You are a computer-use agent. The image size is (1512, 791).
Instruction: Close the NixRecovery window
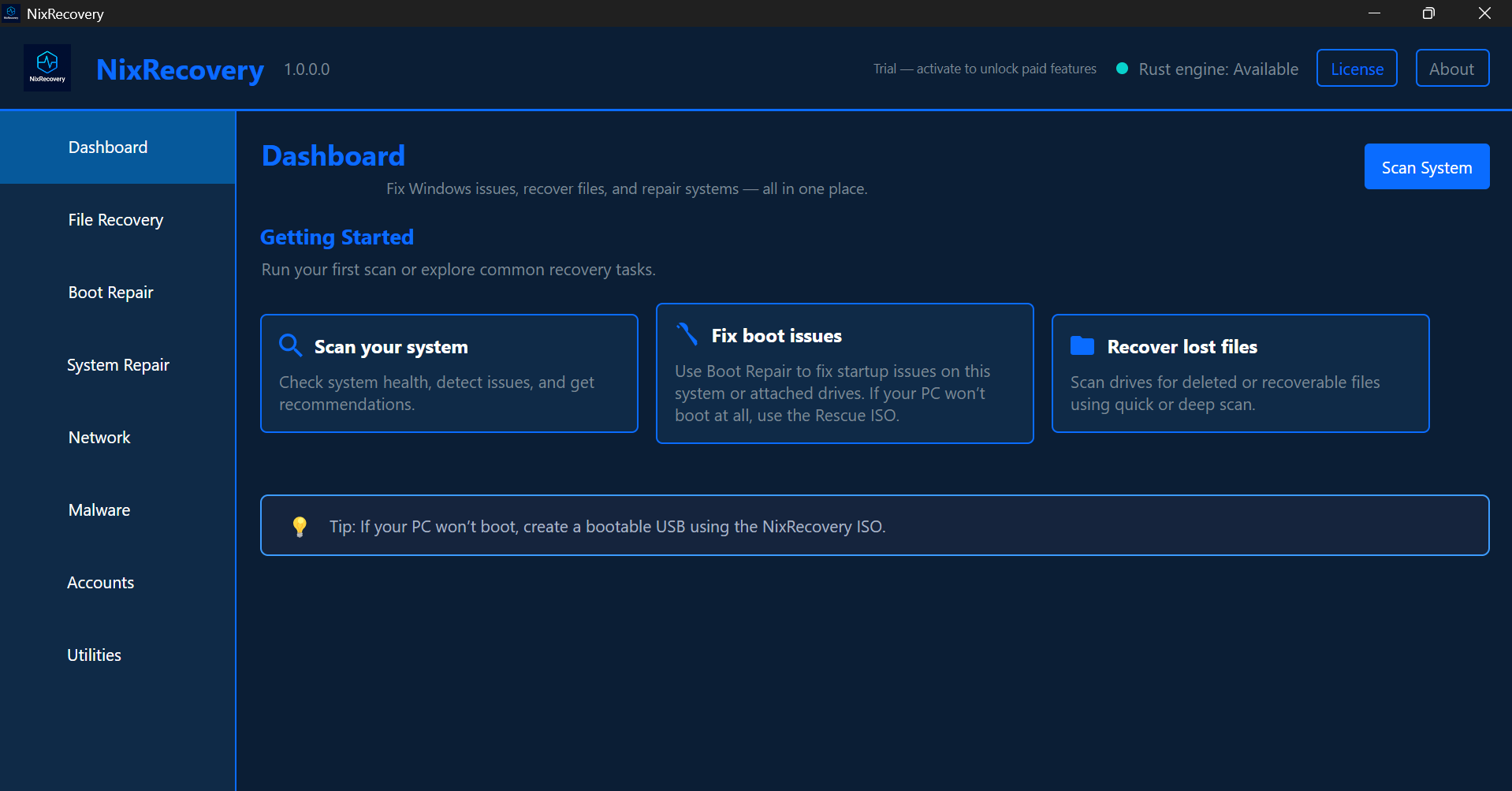1484,13
